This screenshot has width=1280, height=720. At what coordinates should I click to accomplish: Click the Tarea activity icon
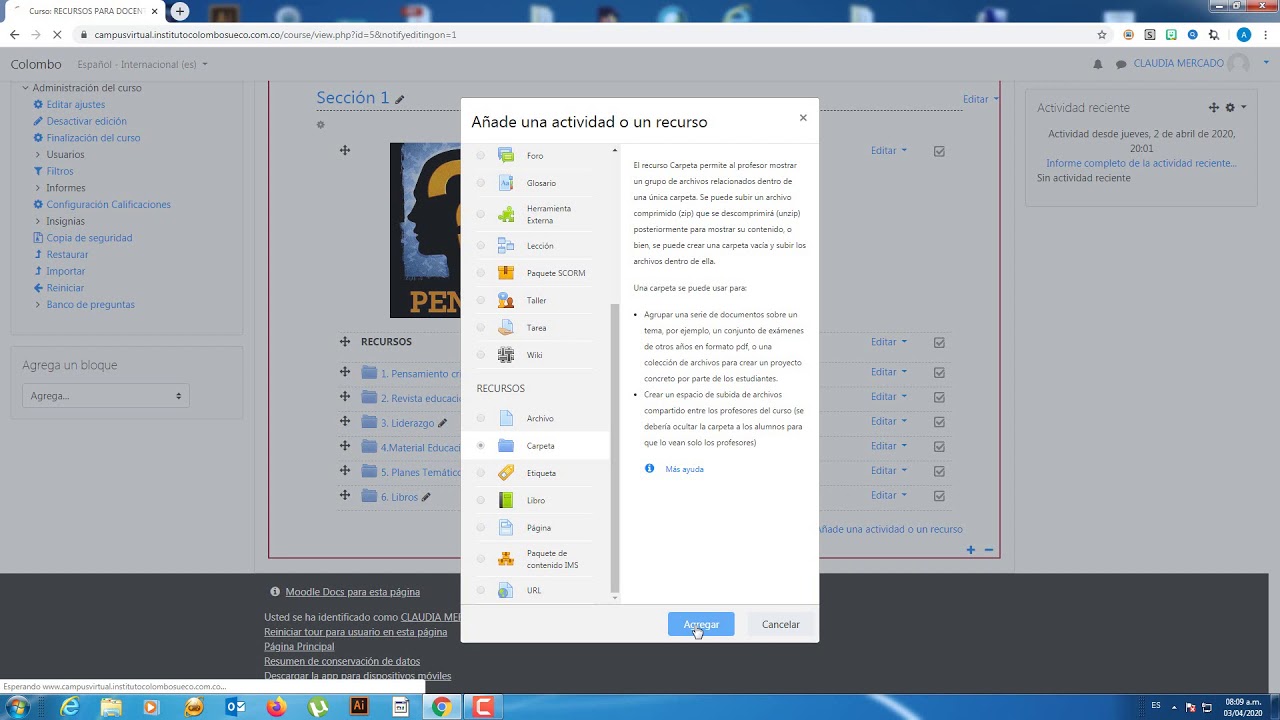tap(506, 327)
